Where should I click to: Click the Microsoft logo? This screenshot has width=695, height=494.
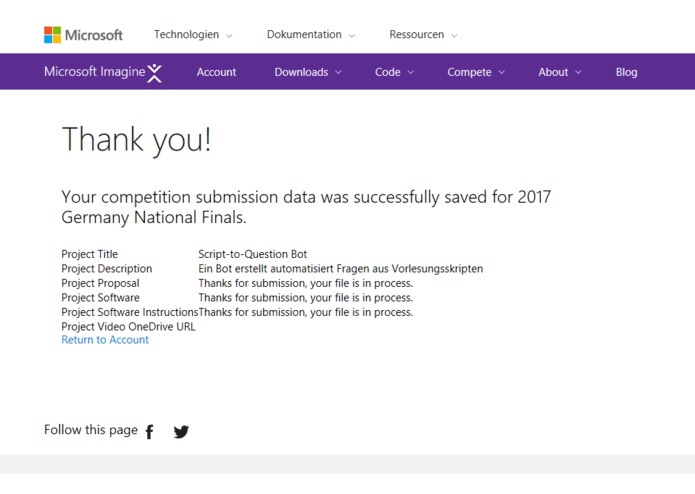point(83,35)
